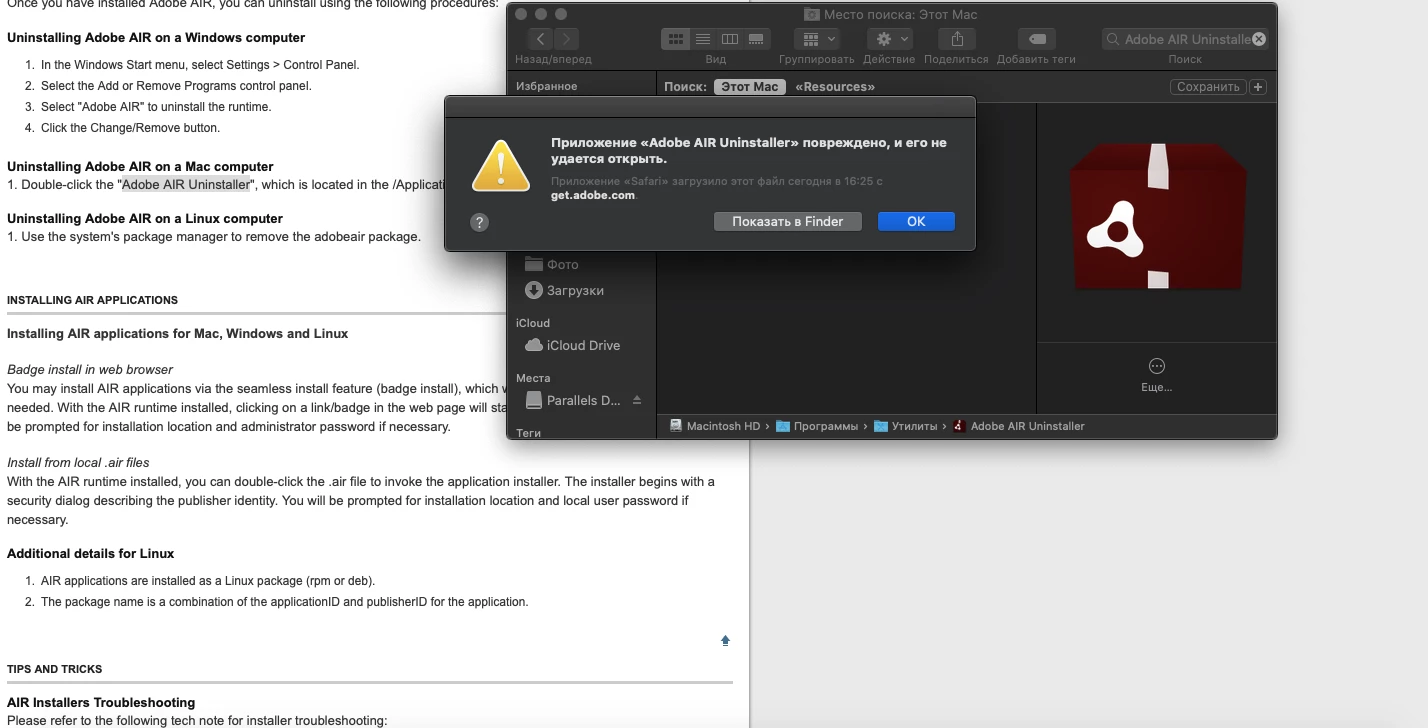The image size is (1428, 728).
Task: Click the 'Теги' sidebar section heading
Action: tap(528, 433)
